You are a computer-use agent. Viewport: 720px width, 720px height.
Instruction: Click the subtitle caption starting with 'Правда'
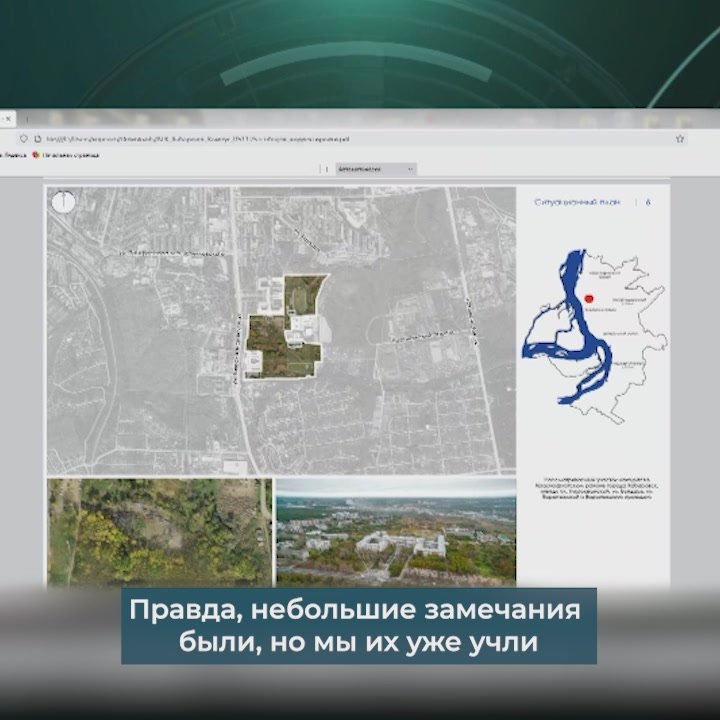(359, 626)
